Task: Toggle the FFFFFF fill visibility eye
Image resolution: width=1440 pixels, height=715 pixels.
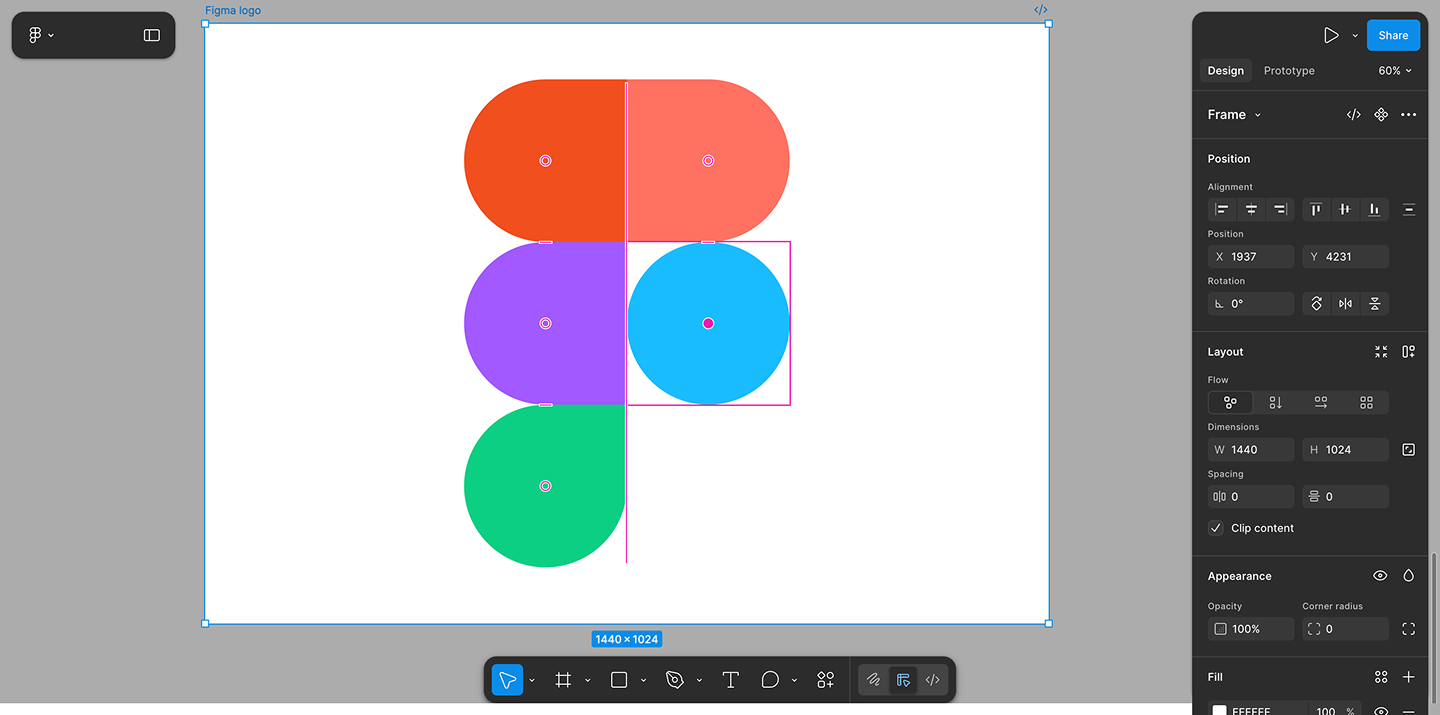Action: pos(1381,710)
